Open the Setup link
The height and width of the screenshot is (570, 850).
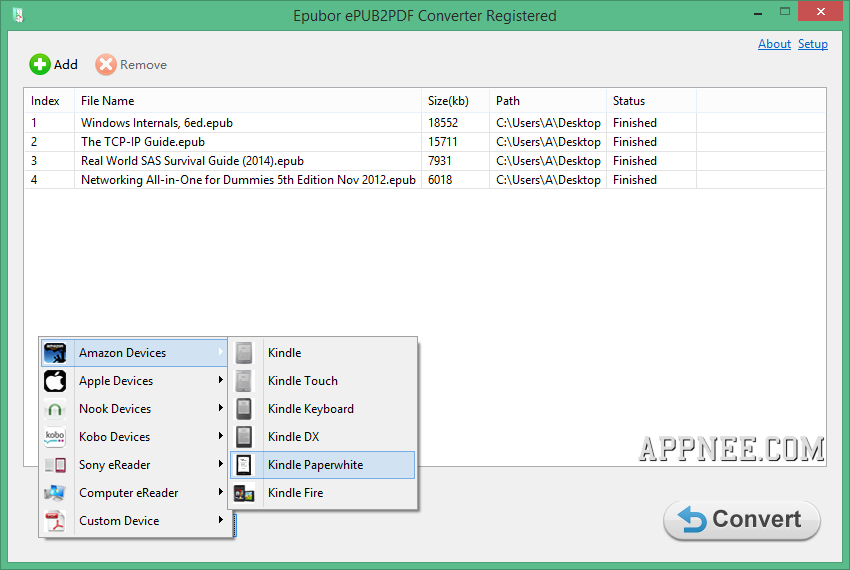pos(813,44)
